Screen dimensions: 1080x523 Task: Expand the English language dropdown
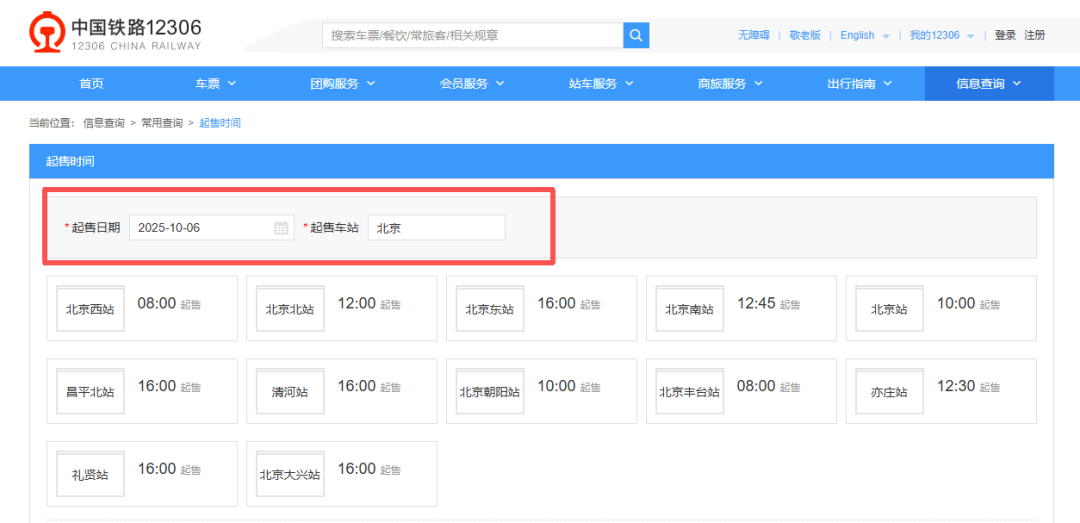coord(865,35)
